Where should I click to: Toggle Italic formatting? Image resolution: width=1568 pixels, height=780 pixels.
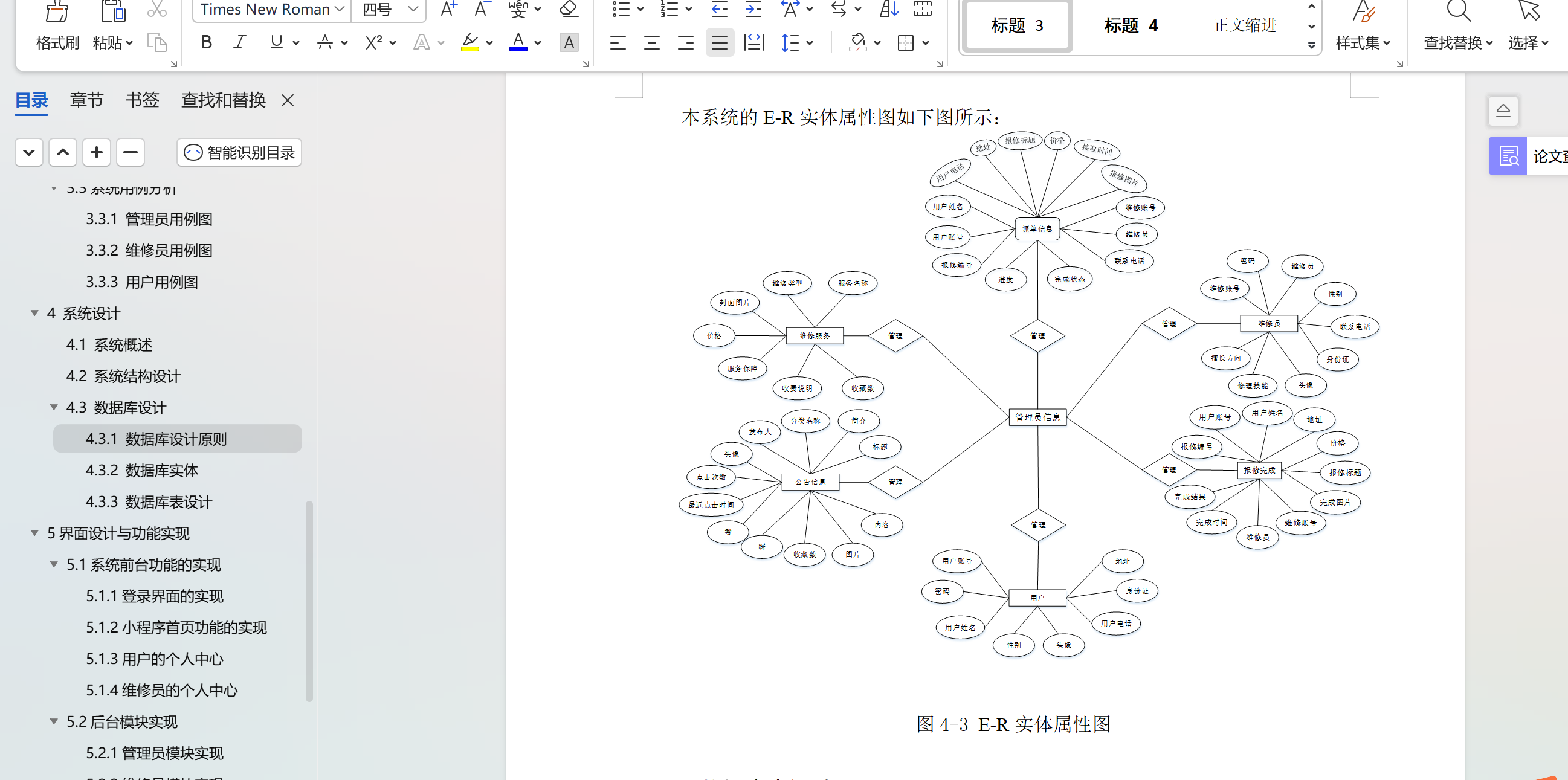click(x=240, y=42)
